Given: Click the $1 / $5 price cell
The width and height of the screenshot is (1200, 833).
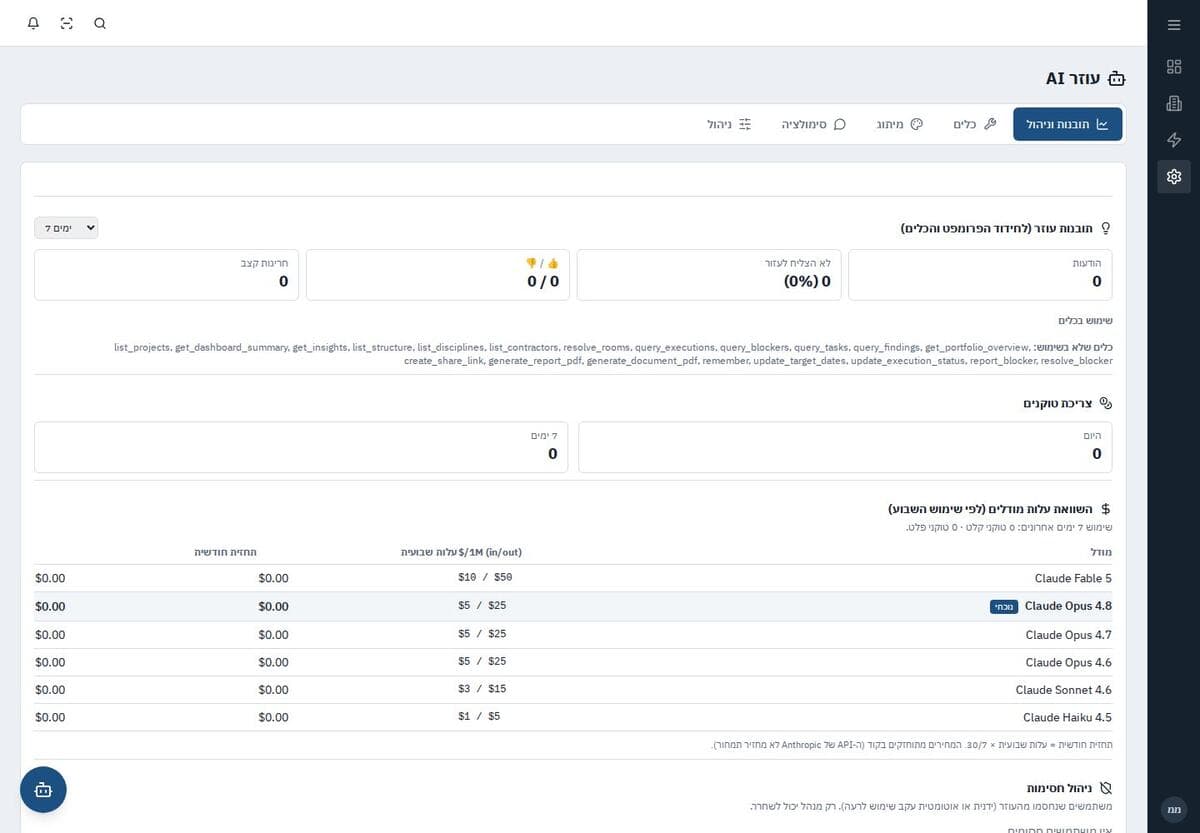Looking at the screenshot, I should (x=479, y=717).
